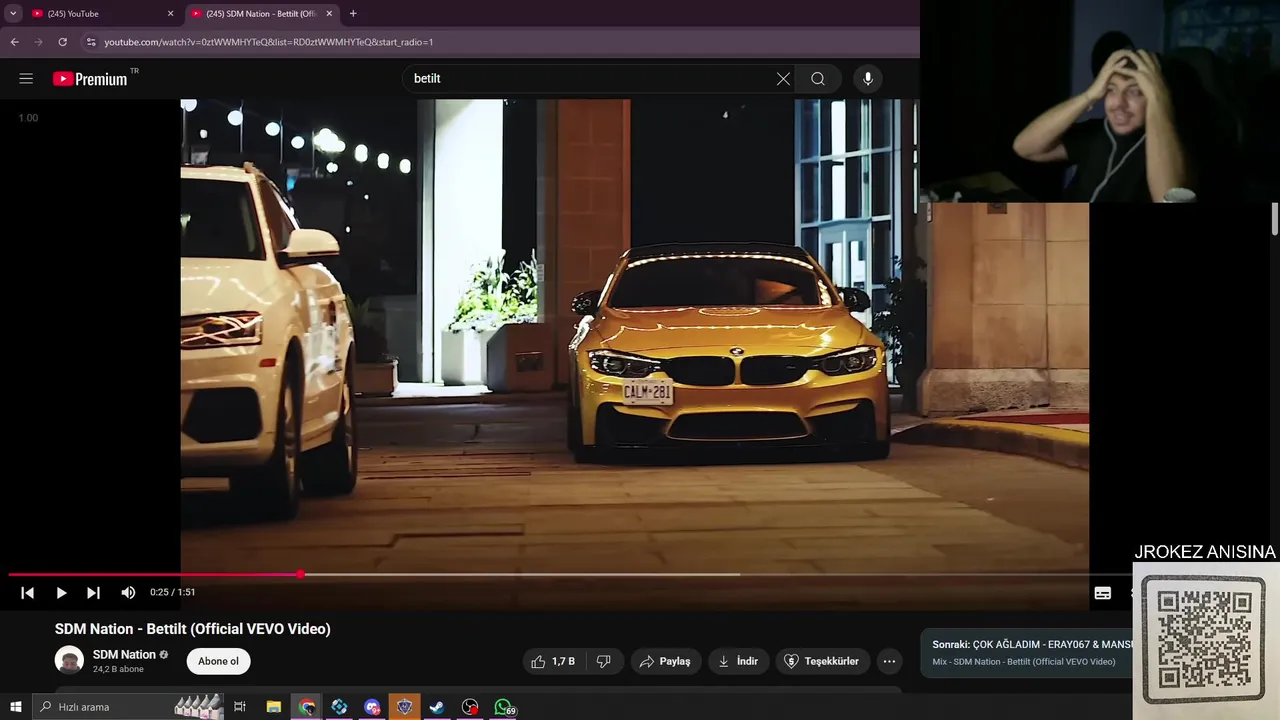This screenshot has width=1280, height=720.
Task: Click the 'Hızlı arama' taskbar search box
Action: pyautogui.click(x=130, y=707)
